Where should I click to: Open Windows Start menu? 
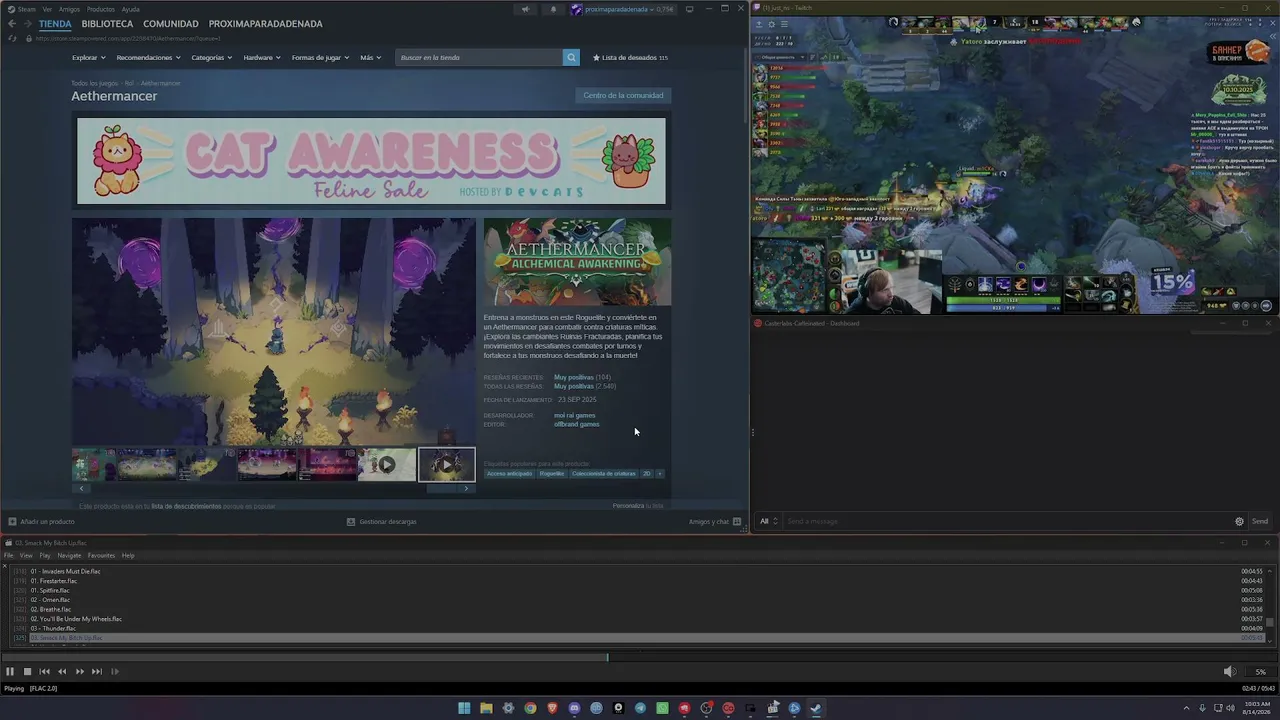point(464,708)
